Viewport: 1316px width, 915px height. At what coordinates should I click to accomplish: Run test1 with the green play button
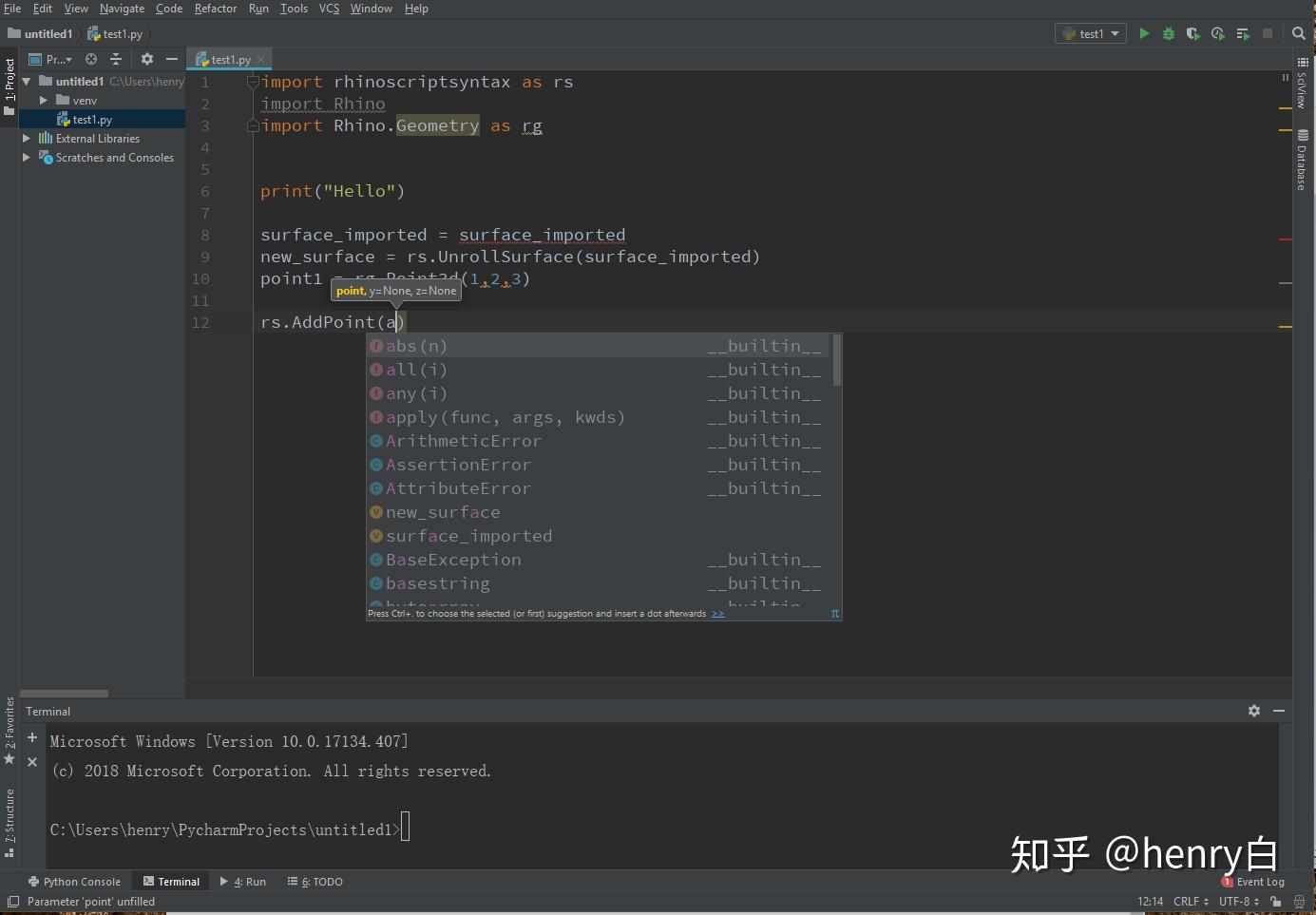[1144, 33]
